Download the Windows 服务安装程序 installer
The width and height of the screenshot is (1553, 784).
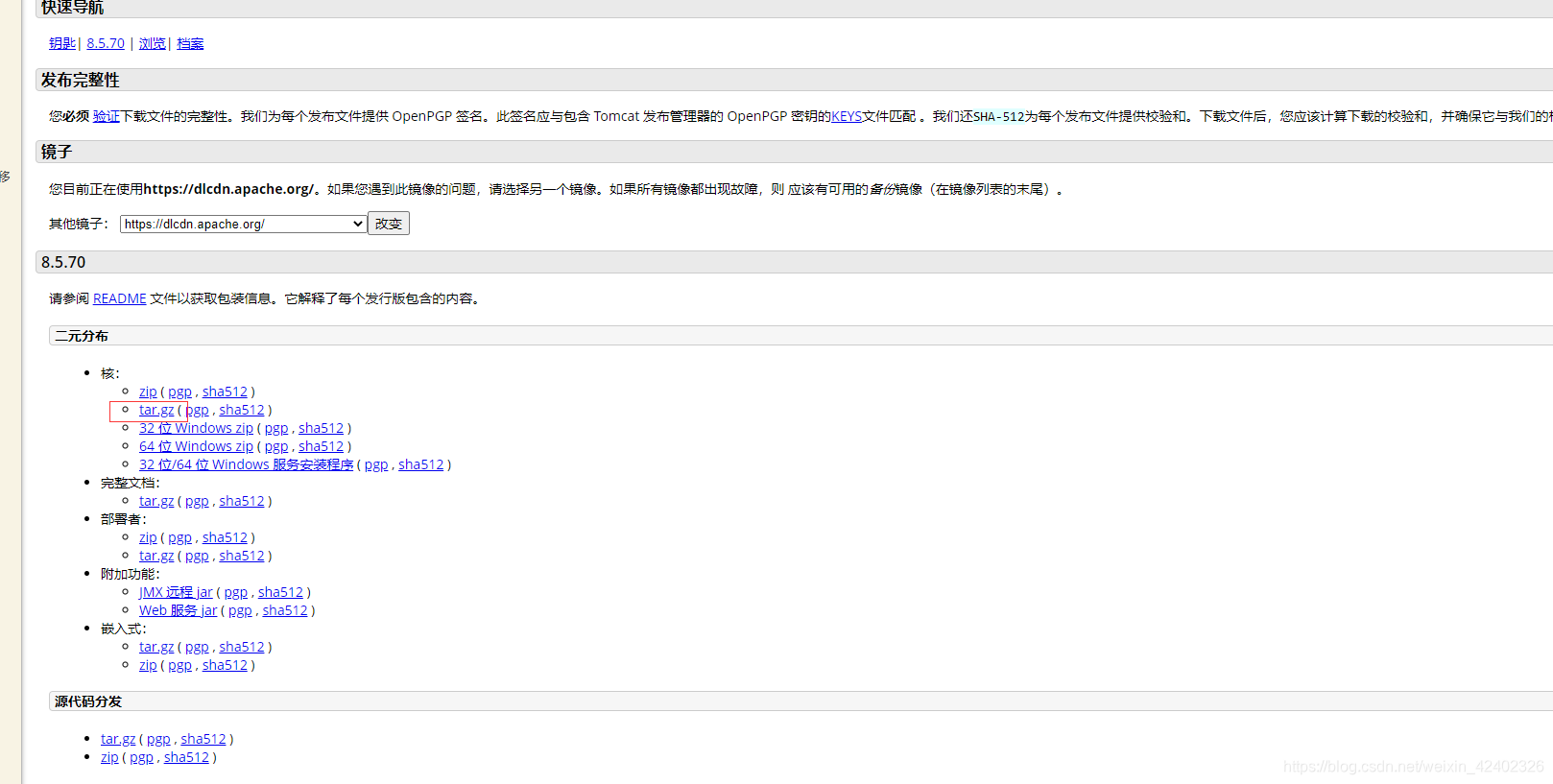tap(246, 464)
